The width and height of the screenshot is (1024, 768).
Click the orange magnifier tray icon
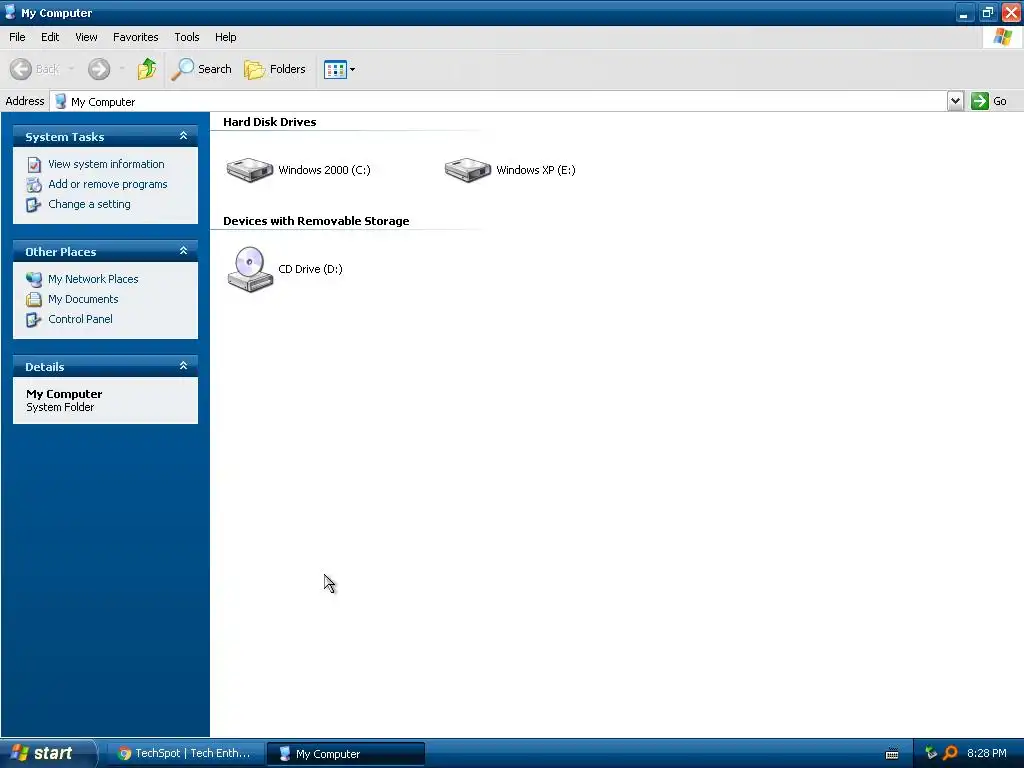point(950,753)
